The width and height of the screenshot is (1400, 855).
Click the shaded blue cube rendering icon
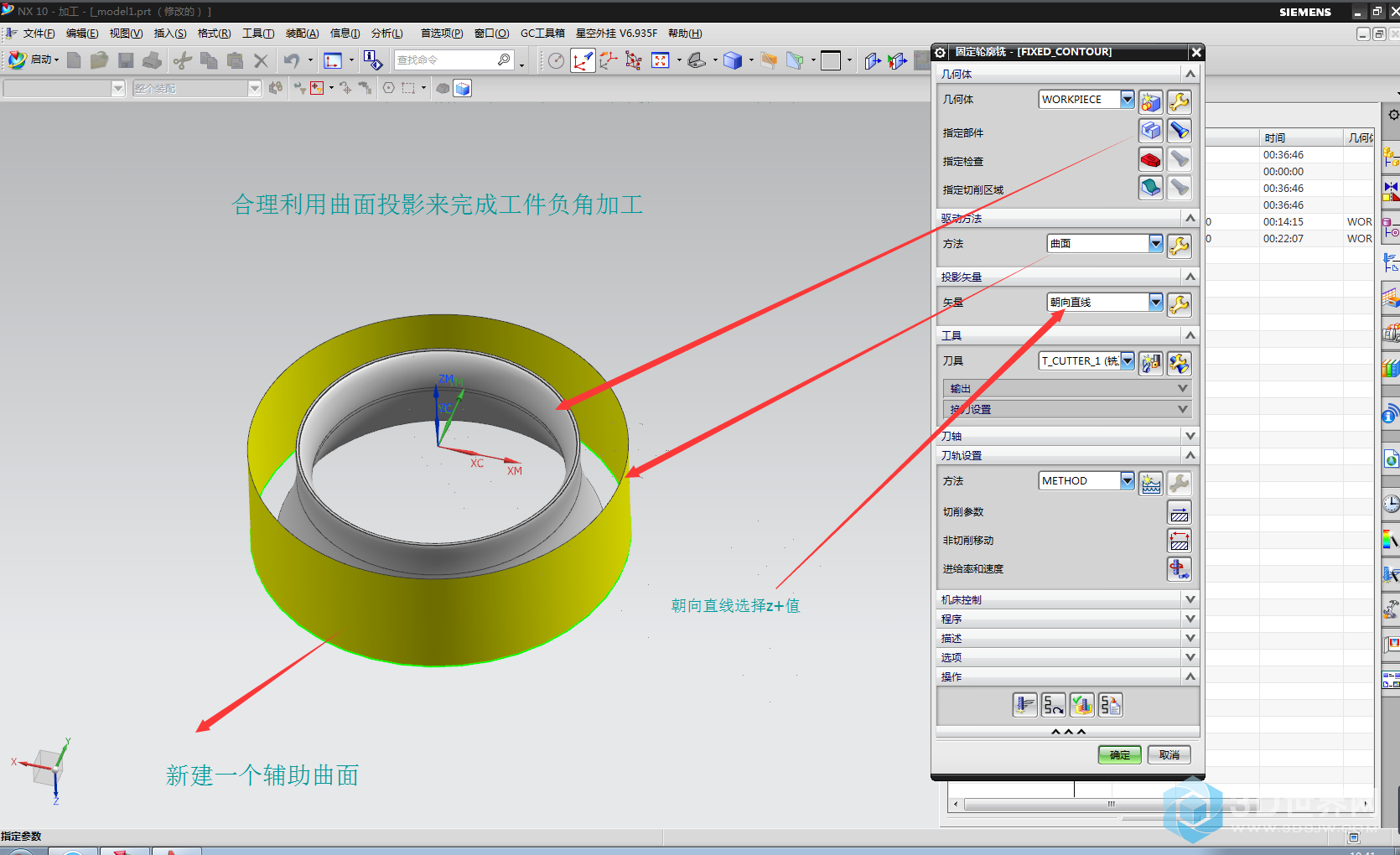(733, 60)
